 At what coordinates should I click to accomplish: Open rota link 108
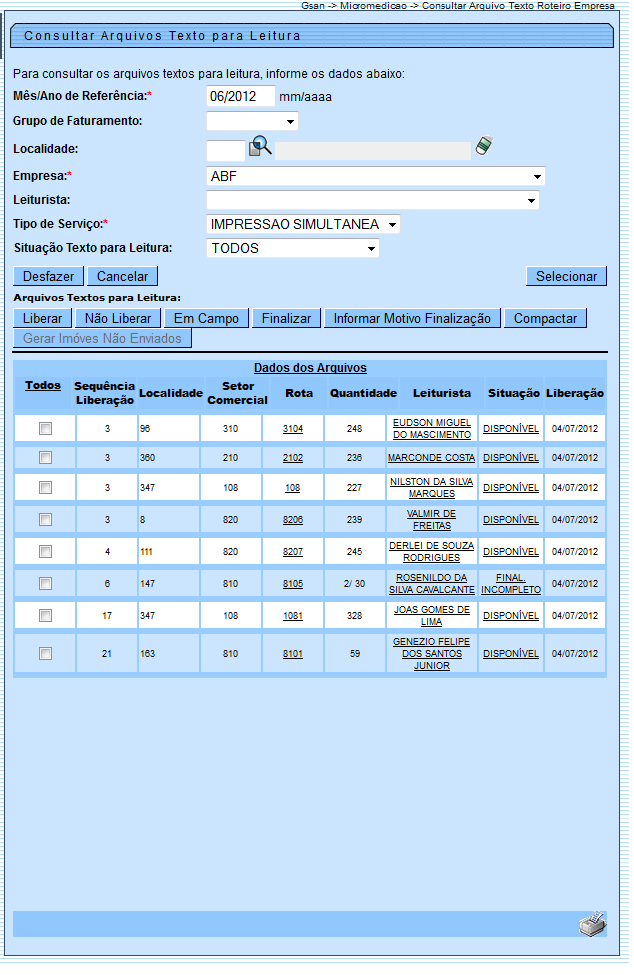pyautogui.click(x=293, y=488)
